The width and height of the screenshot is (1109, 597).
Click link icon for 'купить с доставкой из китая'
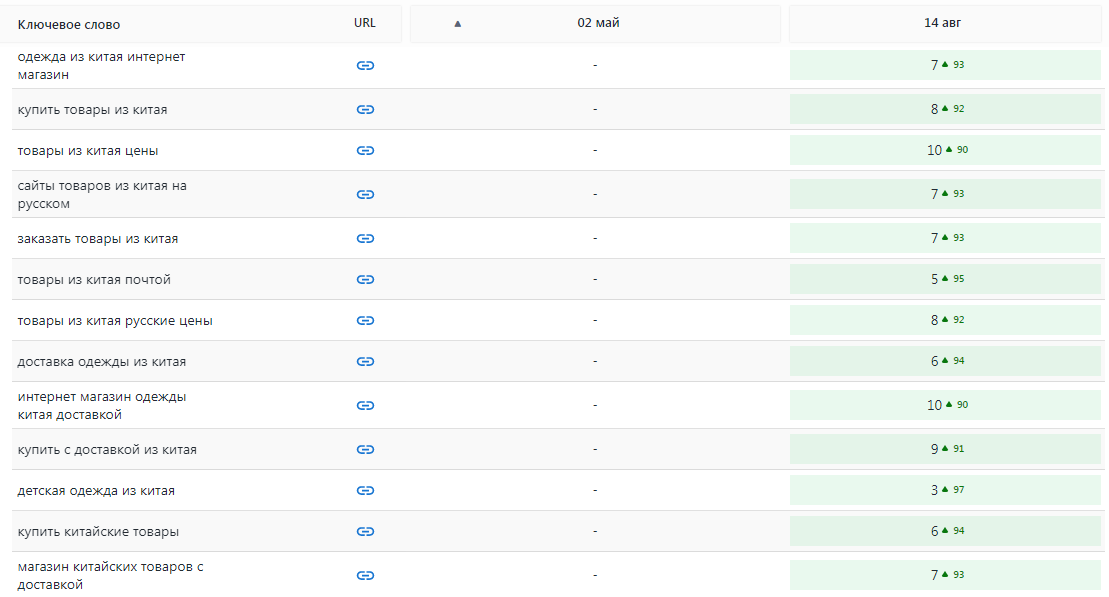[x=365, y=450]
